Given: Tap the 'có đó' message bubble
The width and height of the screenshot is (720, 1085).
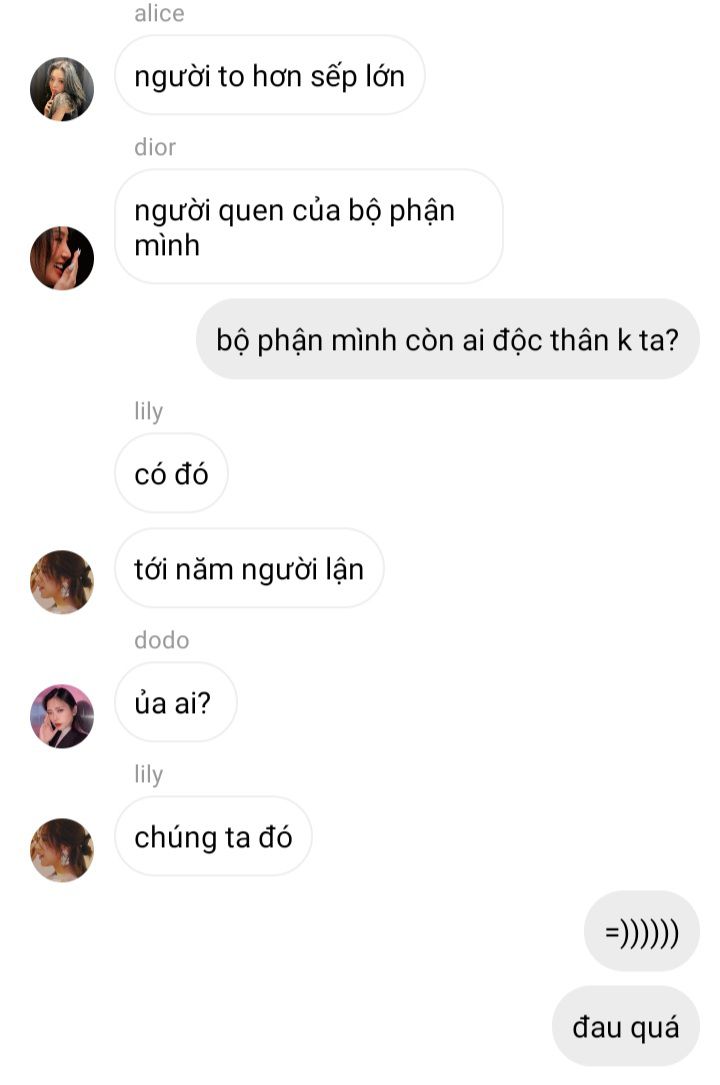Looking at the screenshot, I should (x=171, y=473).
